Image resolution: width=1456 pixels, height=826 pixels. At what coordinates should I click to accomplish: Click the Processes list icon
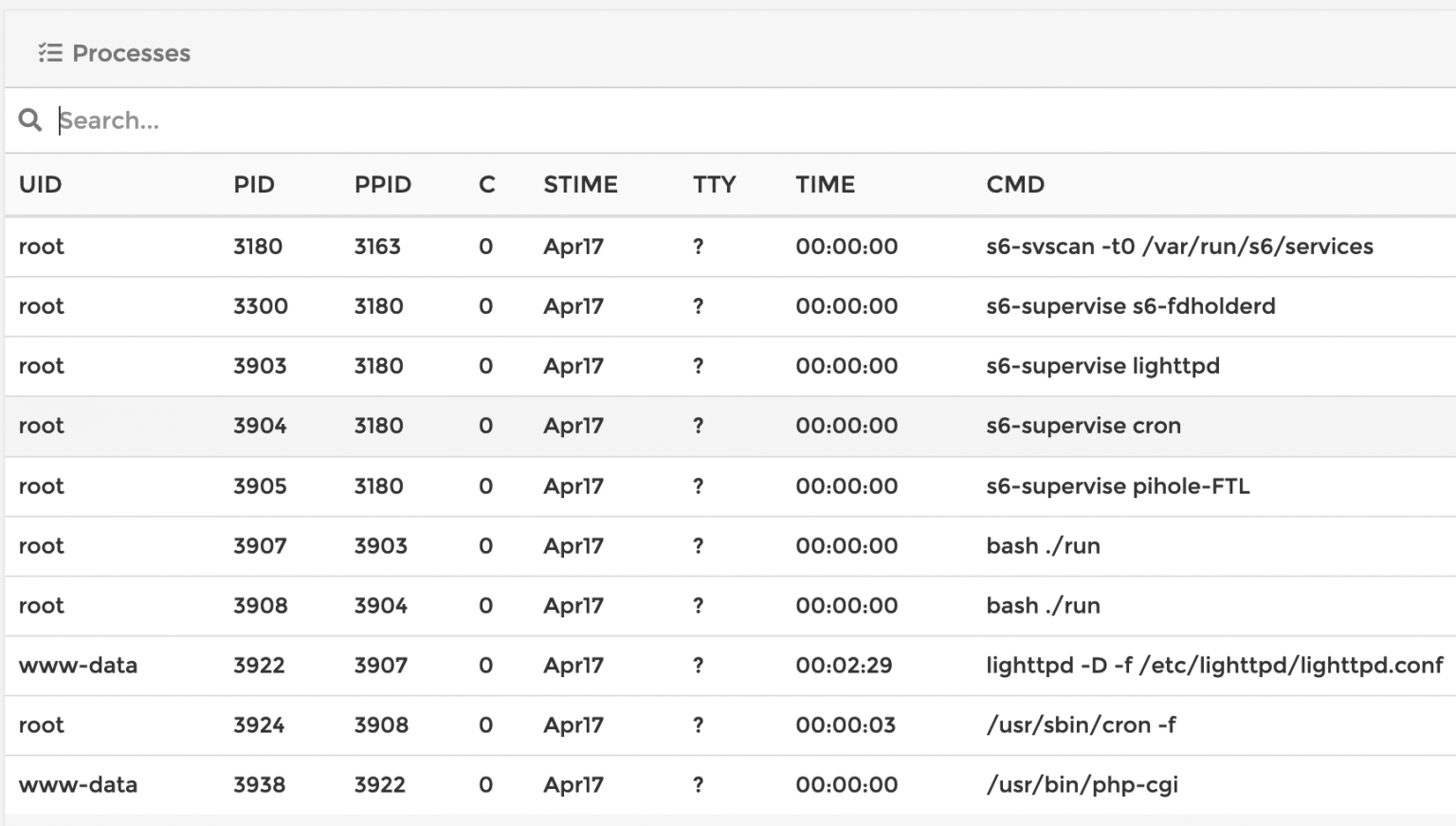coord(51,53)
